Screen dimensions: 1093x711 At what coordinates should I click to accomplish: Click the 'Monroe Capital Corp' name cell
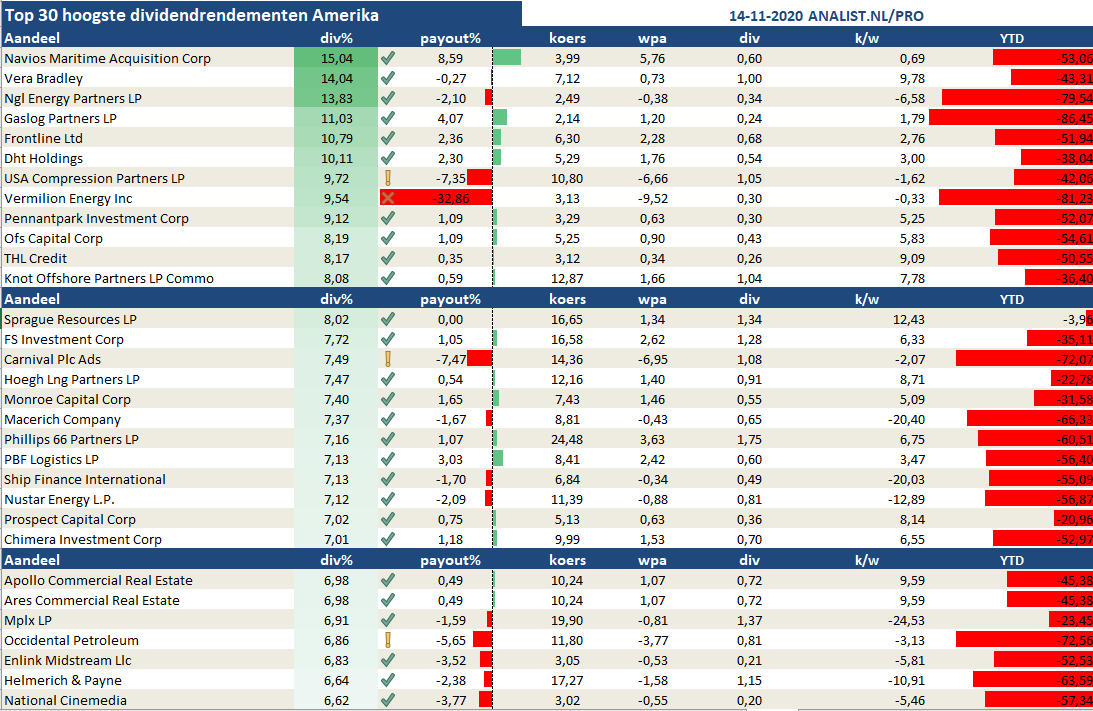[68, 400]
